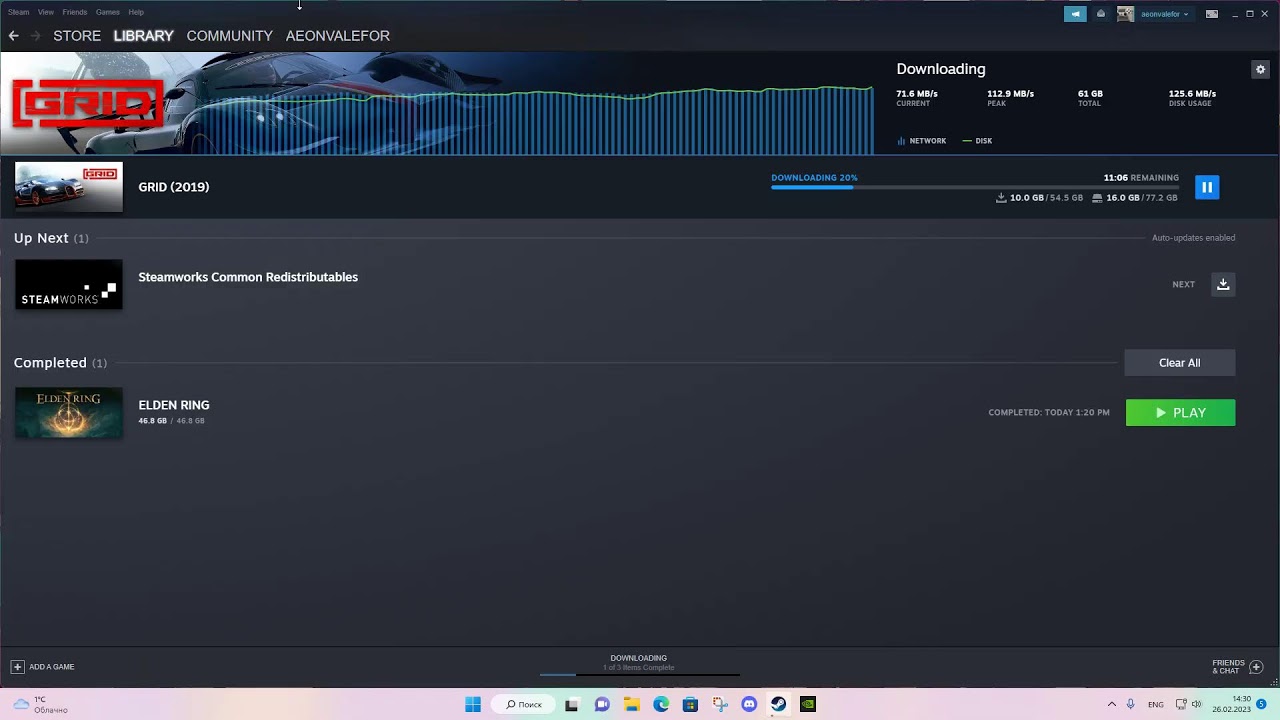Expand the system tray hidden icons chevron
Image resolution: width=1280 pixels, height=720 pixels.
pos(1111,704)
